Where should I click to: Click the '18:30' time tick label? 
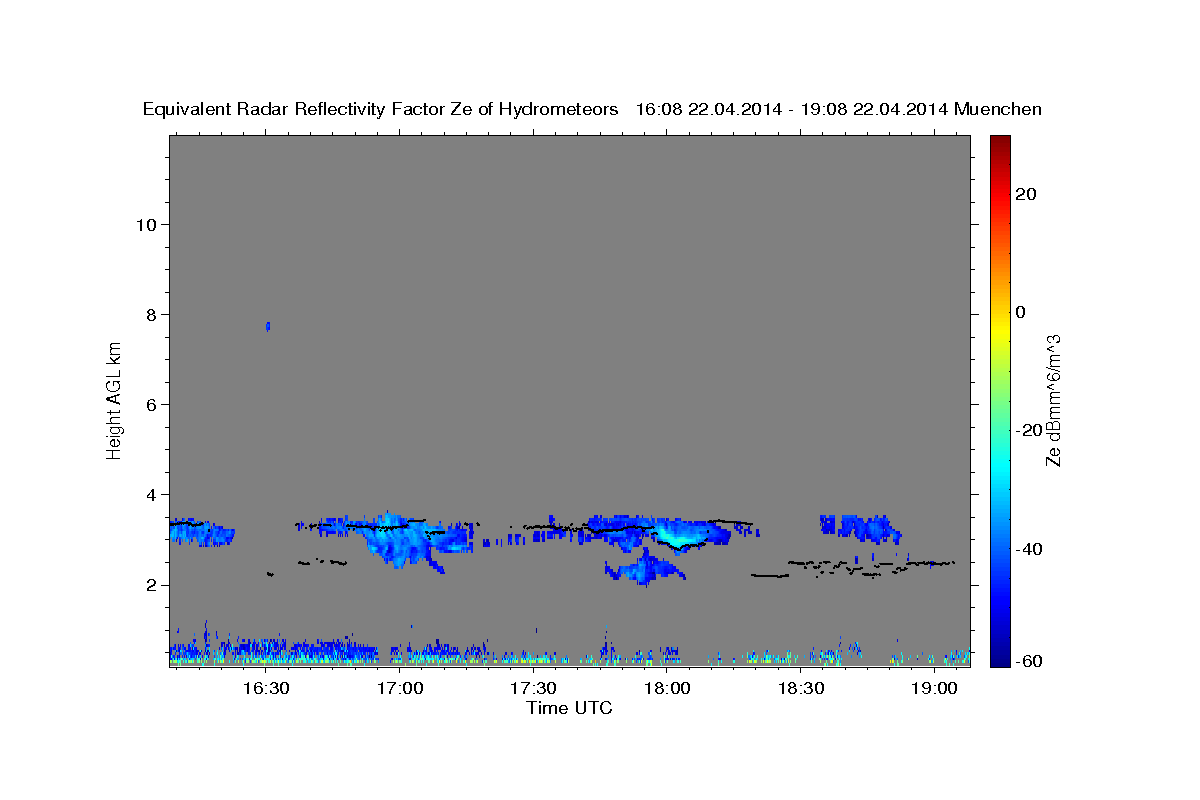tap(801, 688)
